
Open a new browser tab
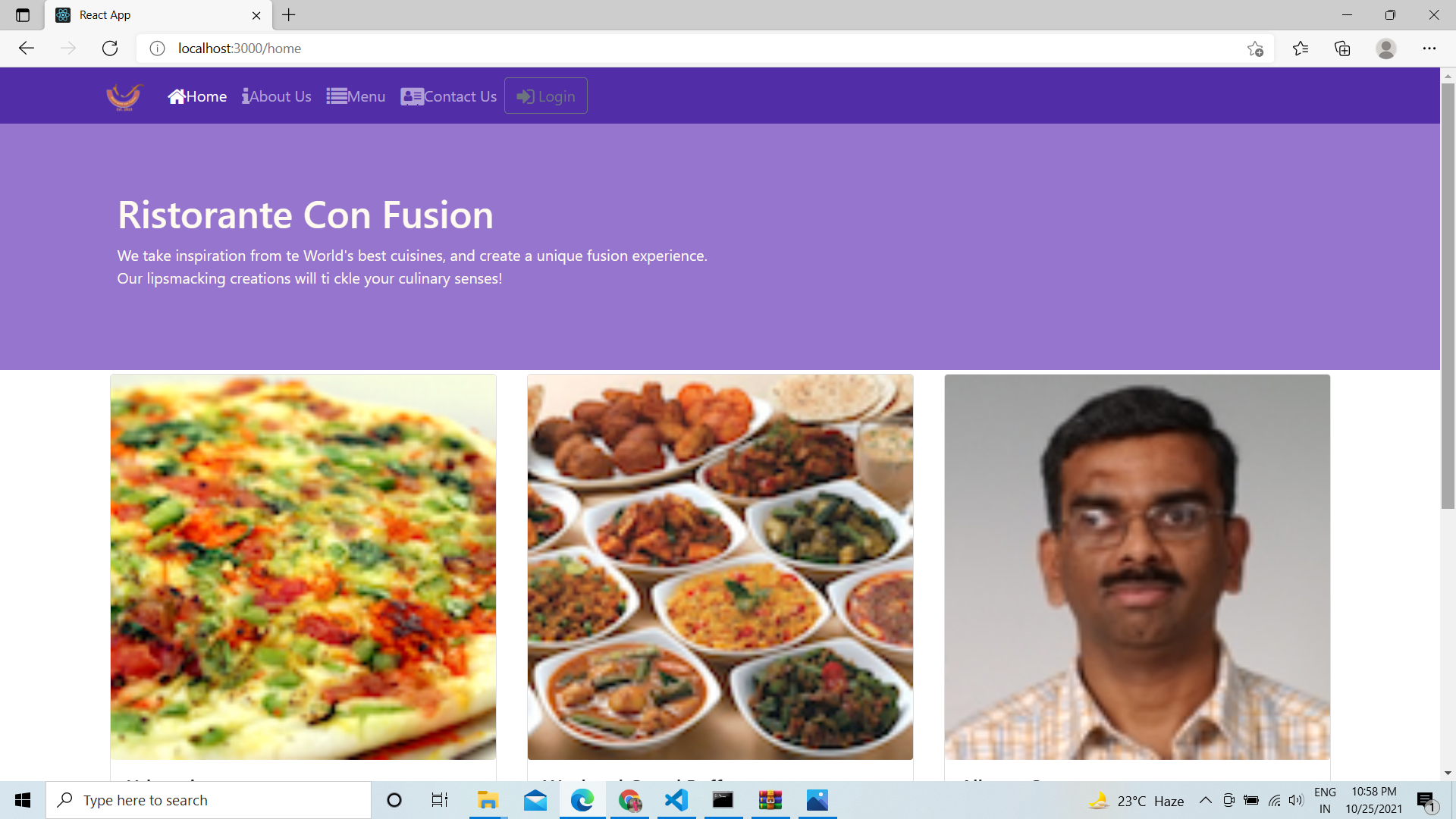click(x=289, y=15)
